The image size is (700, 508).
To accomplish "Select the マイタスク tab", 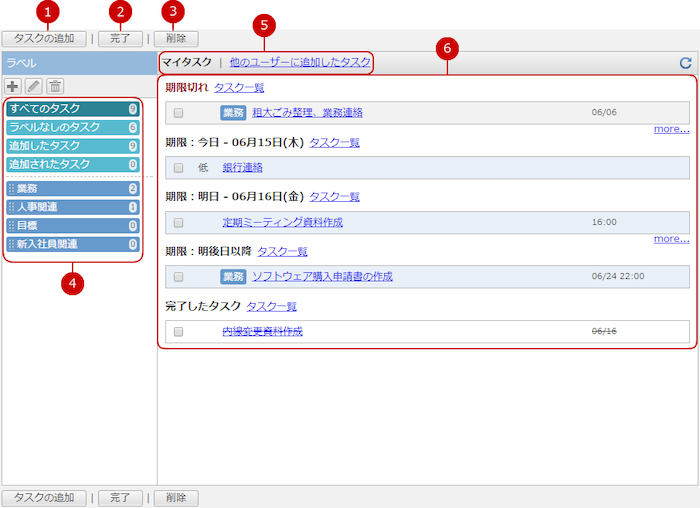I will point(187,62).
